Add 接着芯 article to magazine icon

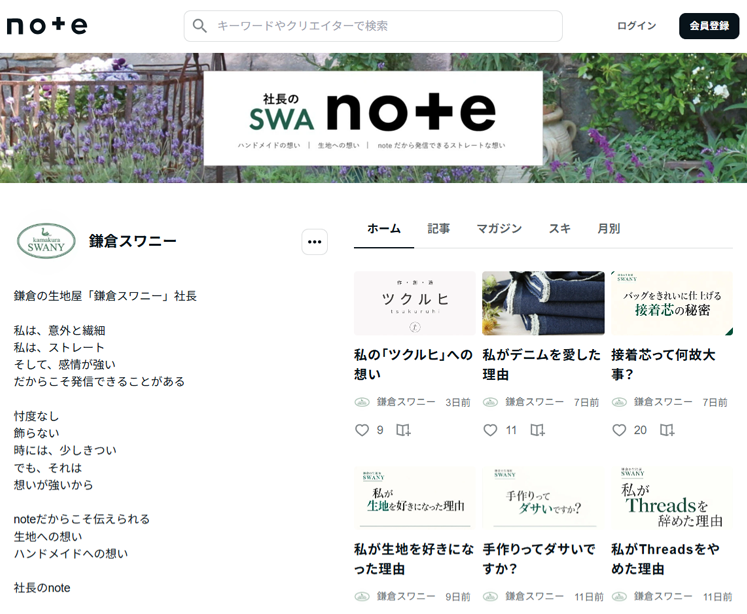point(667,430)
